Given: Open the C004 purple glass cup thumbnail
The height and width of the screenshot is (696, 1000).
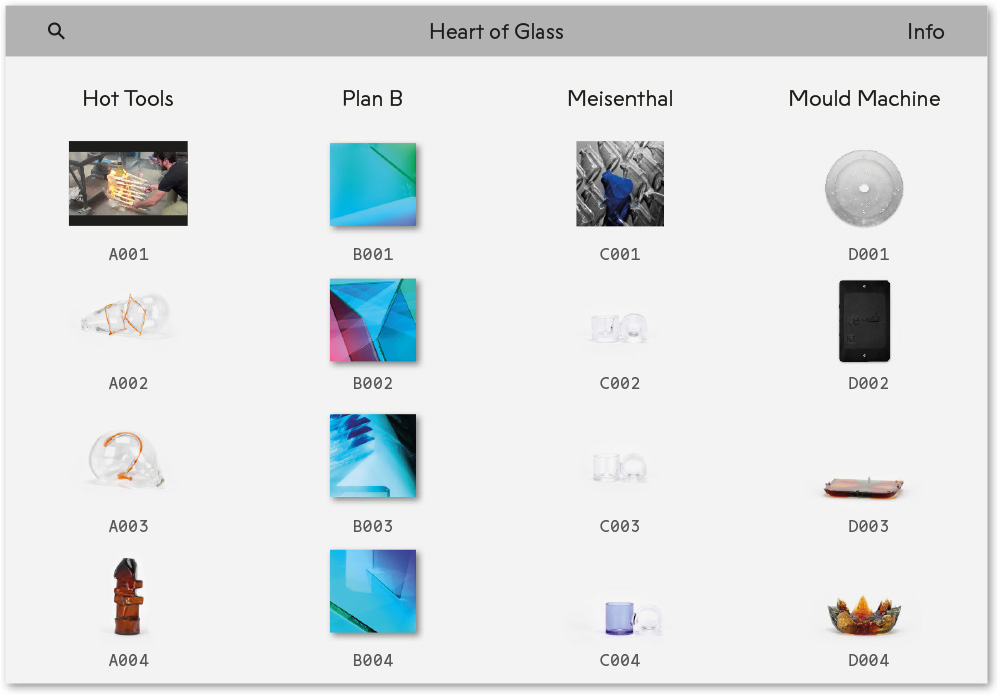Looking at the screenshot, I should [633, 618].
